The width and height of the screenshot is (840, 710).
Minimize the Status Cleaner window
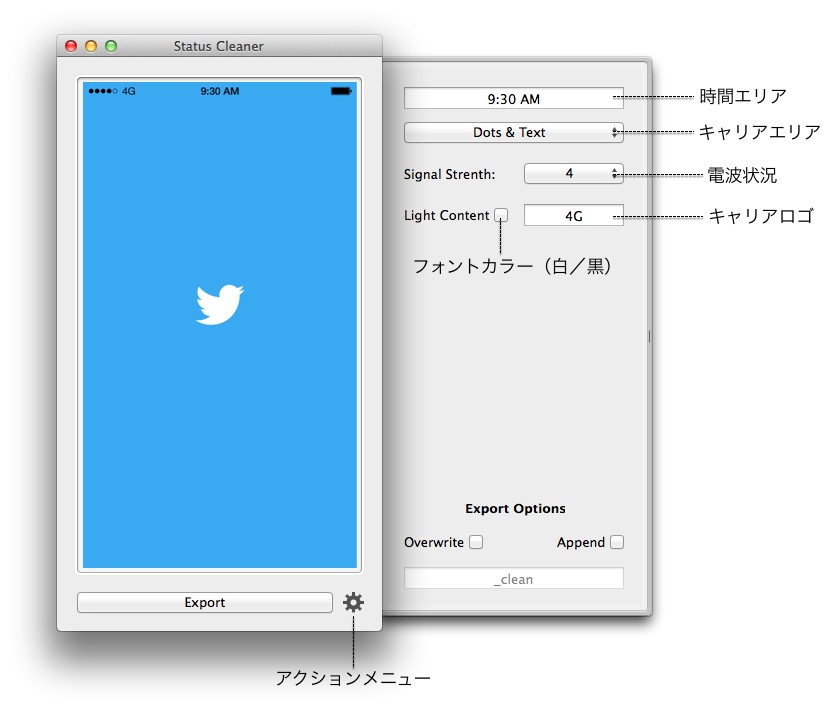(91, 46)
